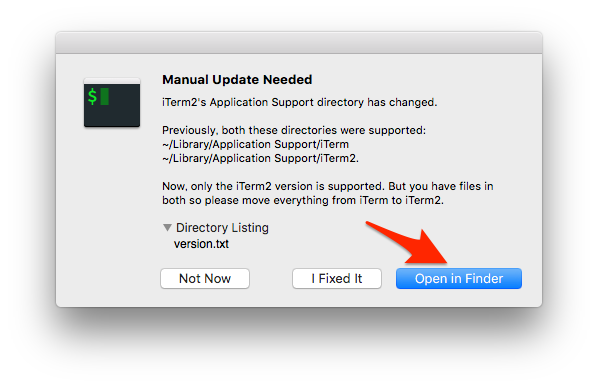Click the Application Support/iTerm2 path line
The width and height of the screenshot is (598, 387).
point(260,158)
